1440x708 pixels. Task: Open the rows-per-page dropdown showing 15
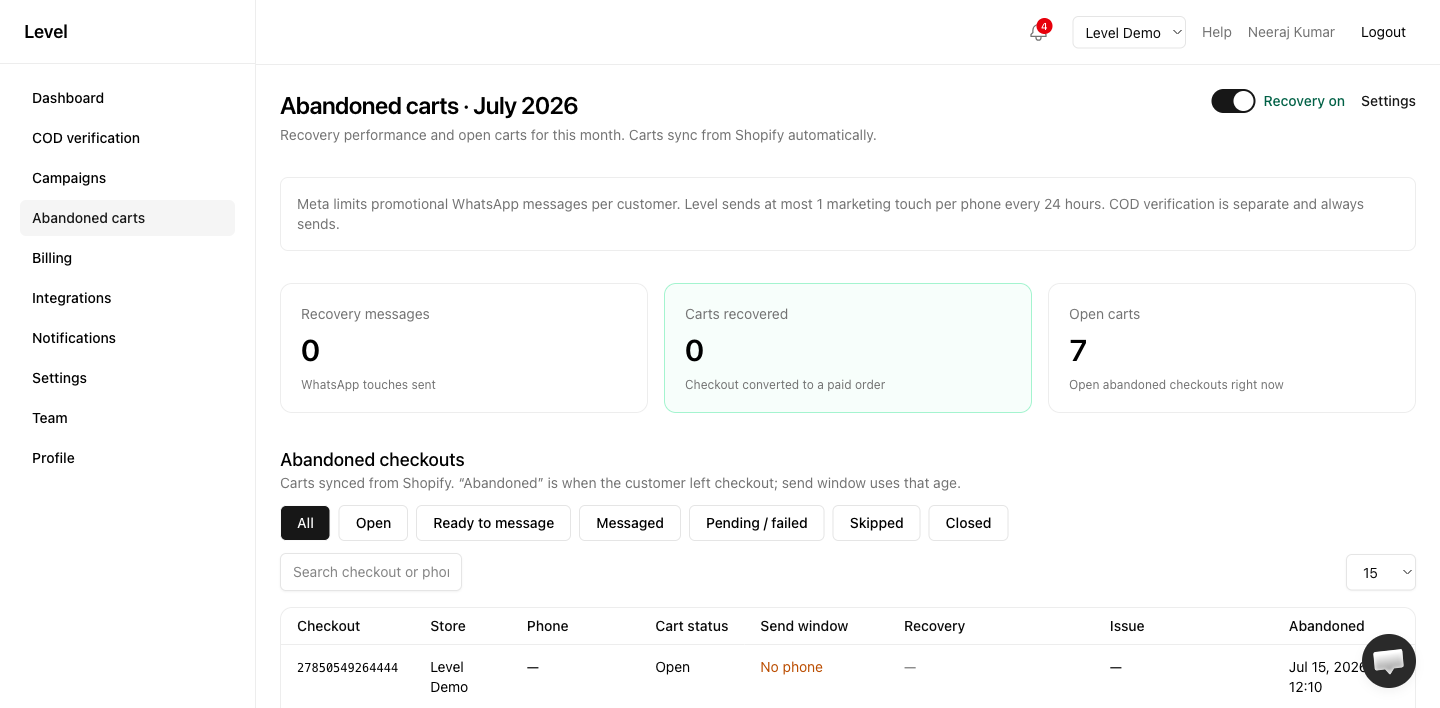point(1380,573)
